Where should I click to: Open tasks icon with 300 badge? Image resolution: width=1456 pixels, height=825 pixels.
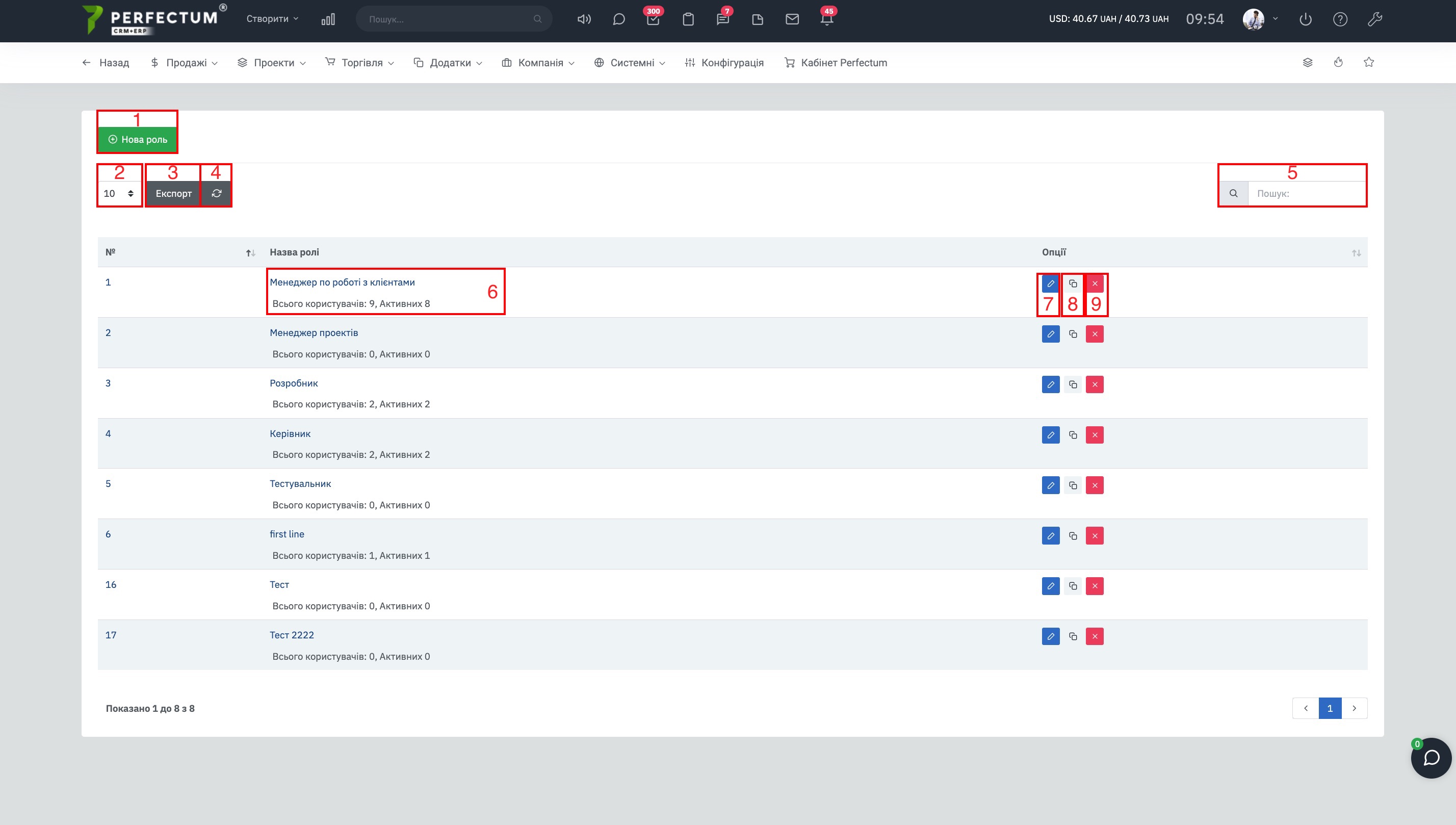653,19
